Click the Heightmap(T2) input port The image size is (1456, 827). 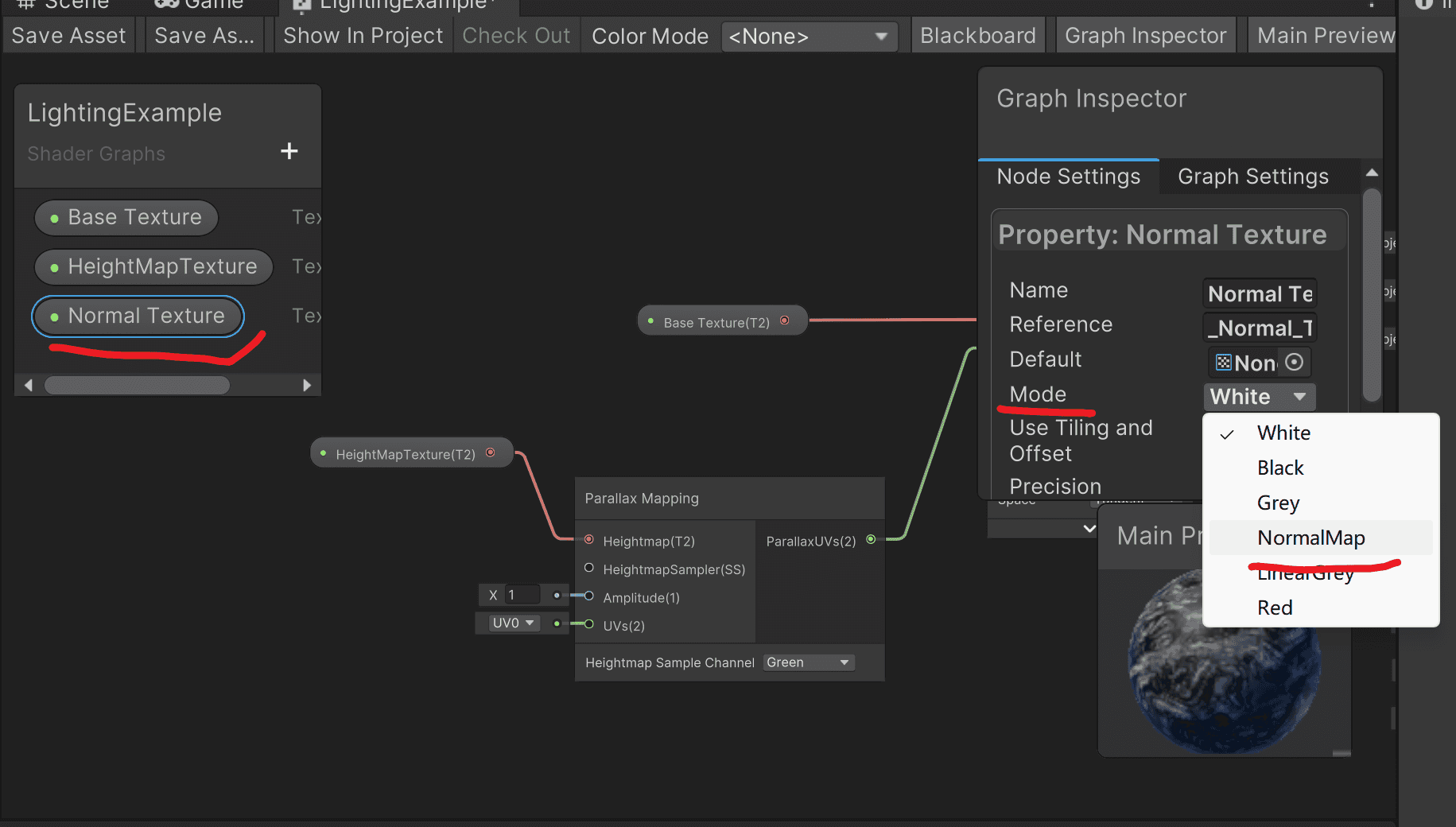coord(589,540)
